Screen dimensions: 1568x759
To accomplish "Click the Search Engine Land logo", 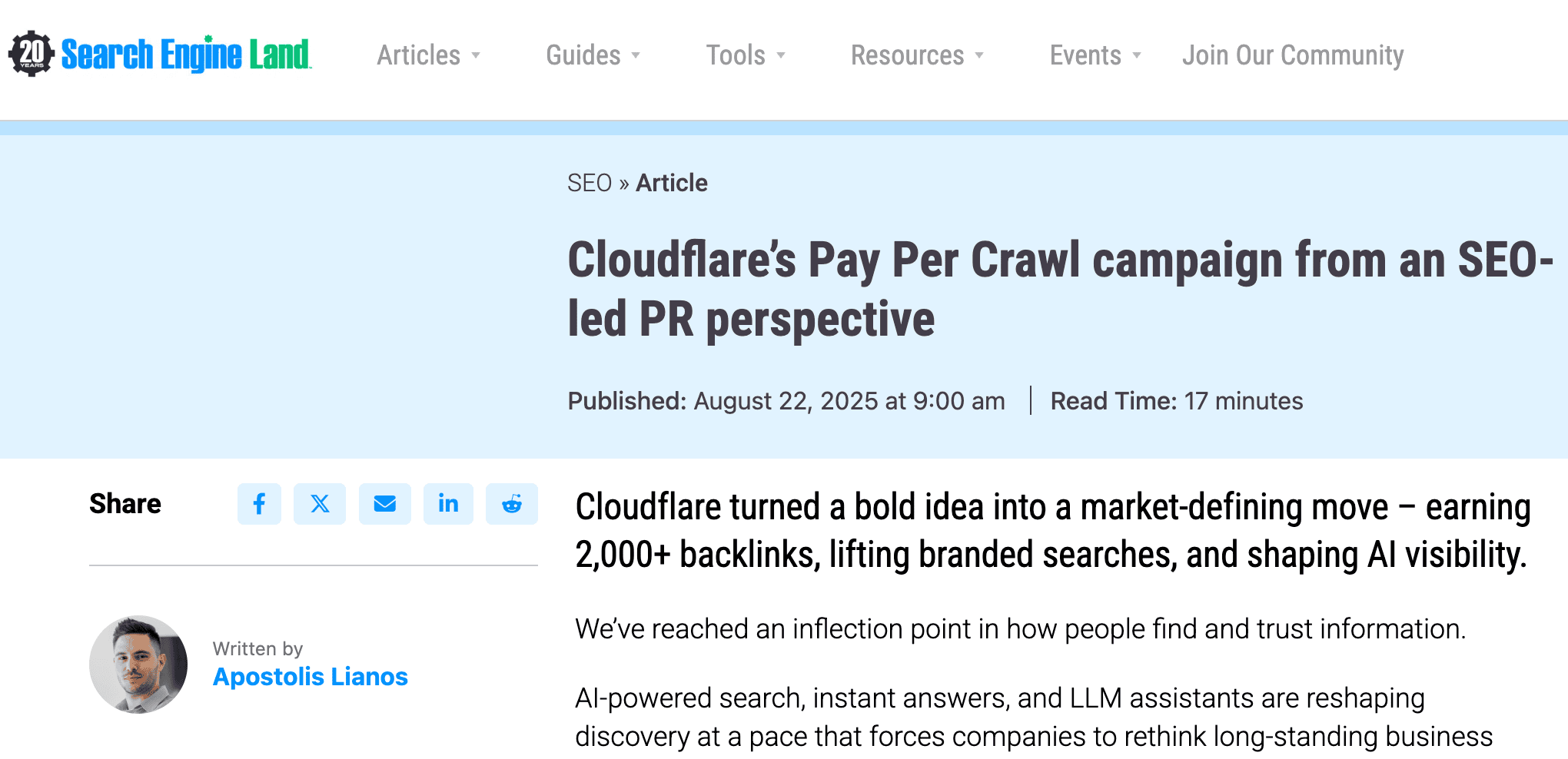I will point(159,54).
